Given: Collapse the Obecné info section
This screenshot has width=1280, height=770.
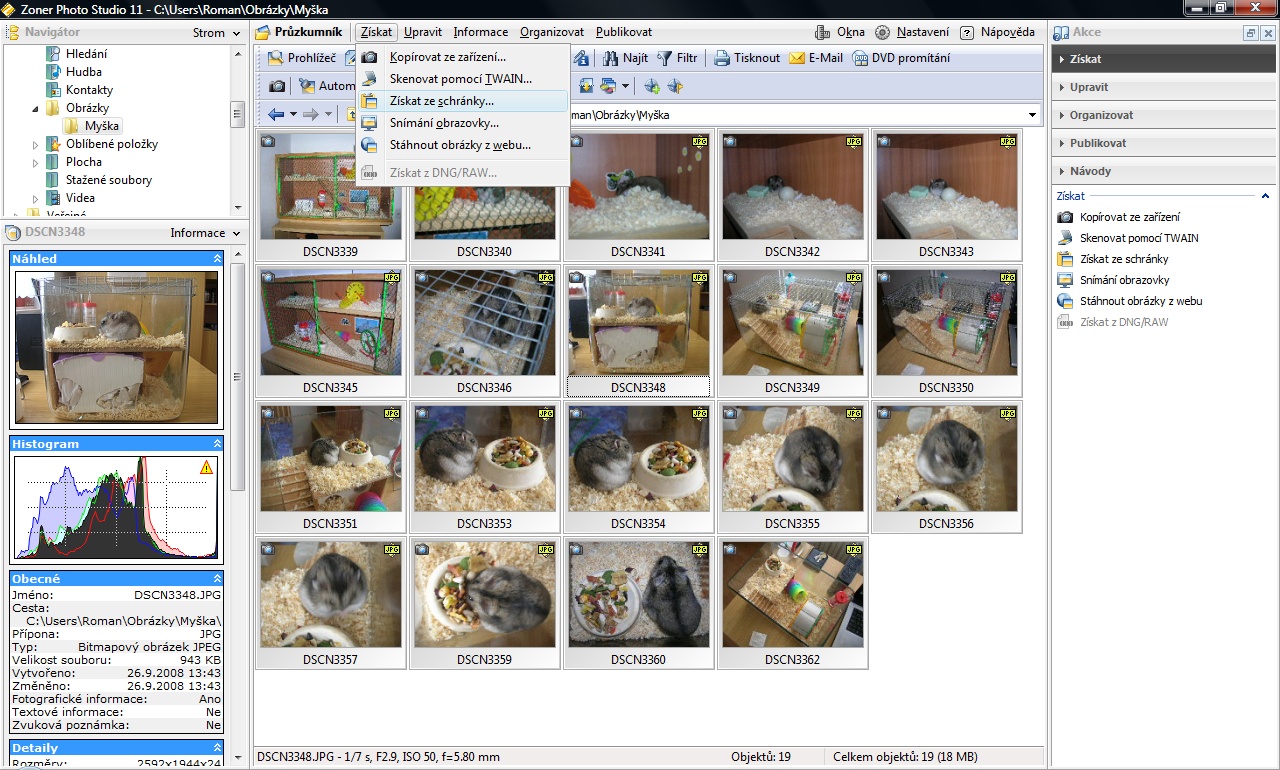Looking at the screenshot, I should tap(217, 579).
